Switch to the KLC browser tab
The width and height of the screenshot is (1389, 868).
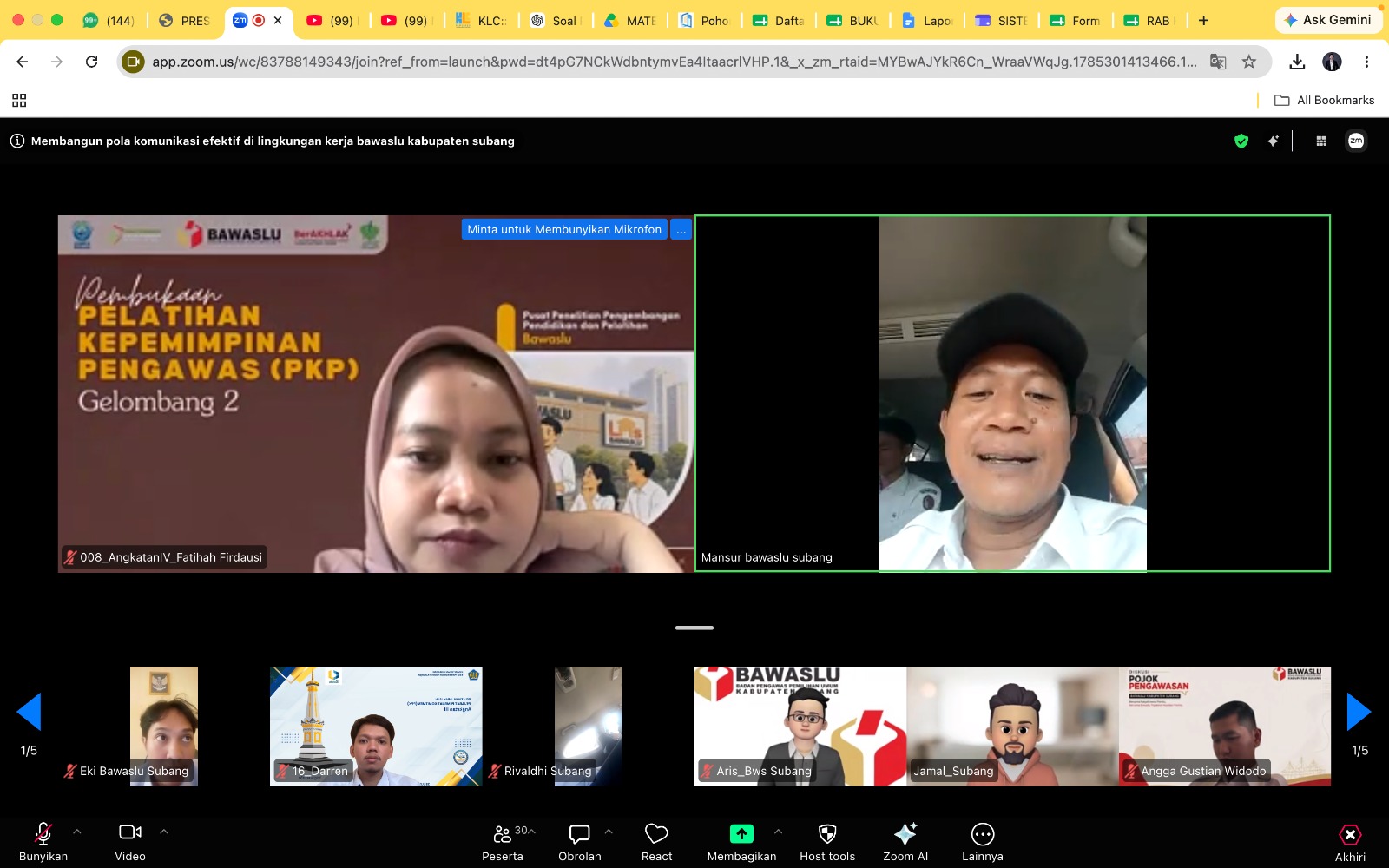pos(482,20)
